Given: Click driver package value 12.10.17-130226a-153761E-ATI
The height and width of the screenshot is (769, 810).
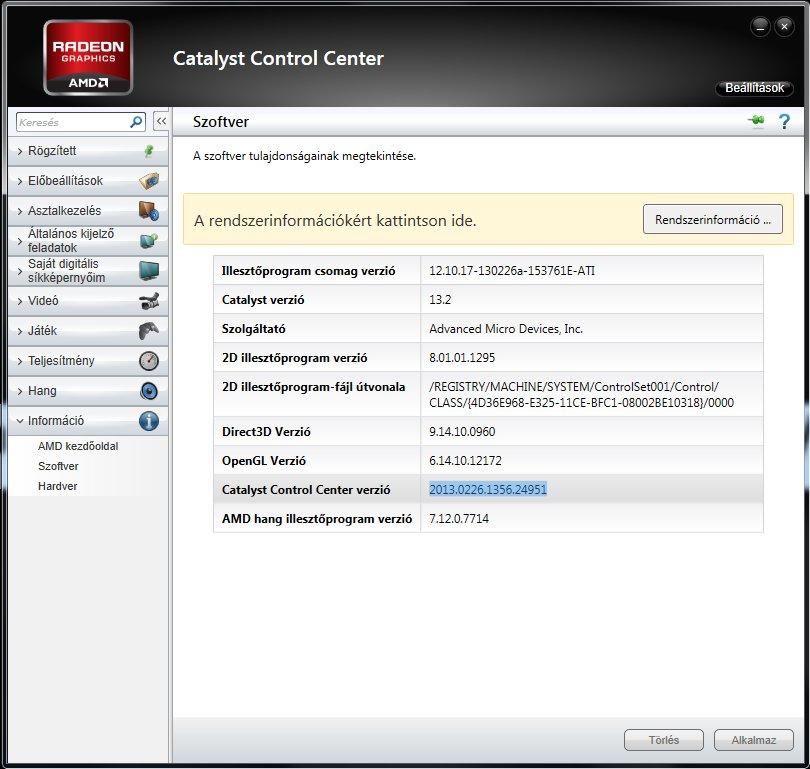Looking at the screenshot, I should [512, 271].
